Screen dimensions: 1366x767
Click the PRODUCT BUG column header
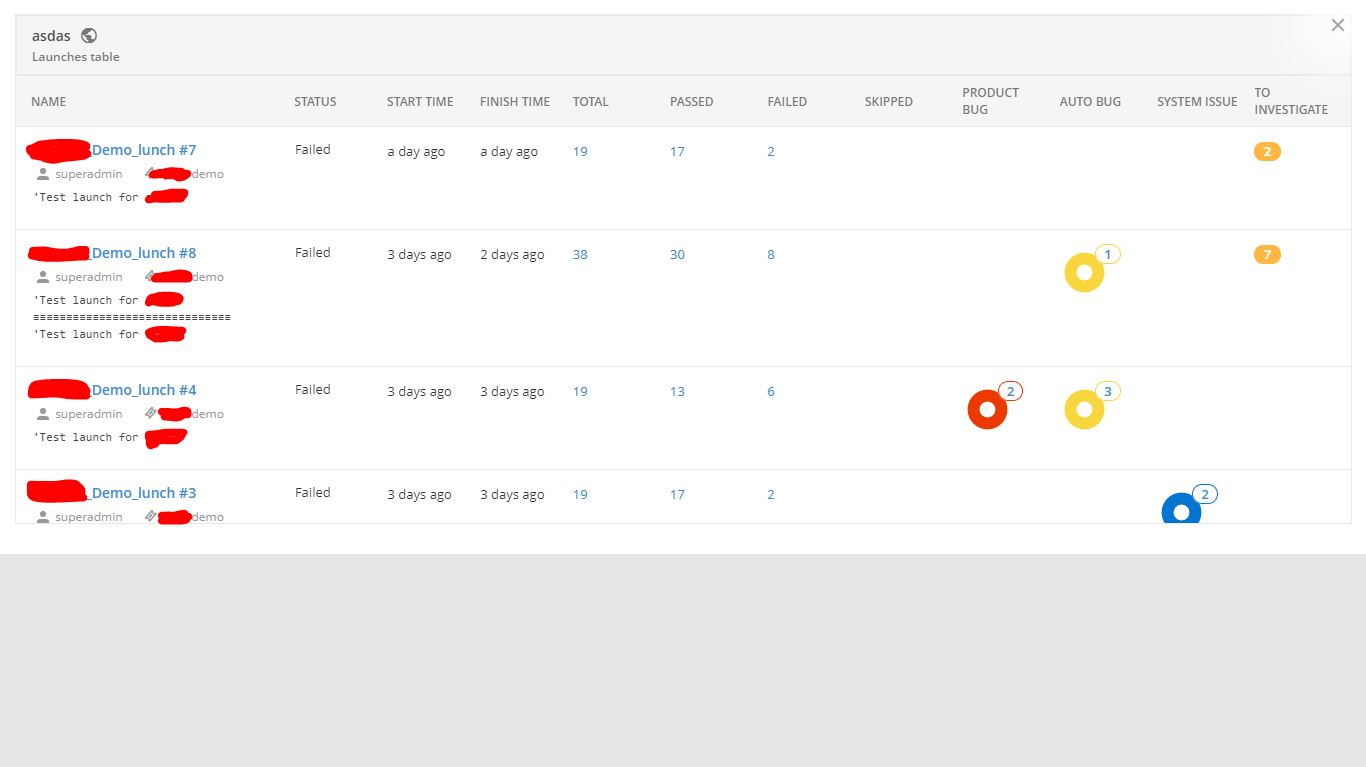(991, 101)
